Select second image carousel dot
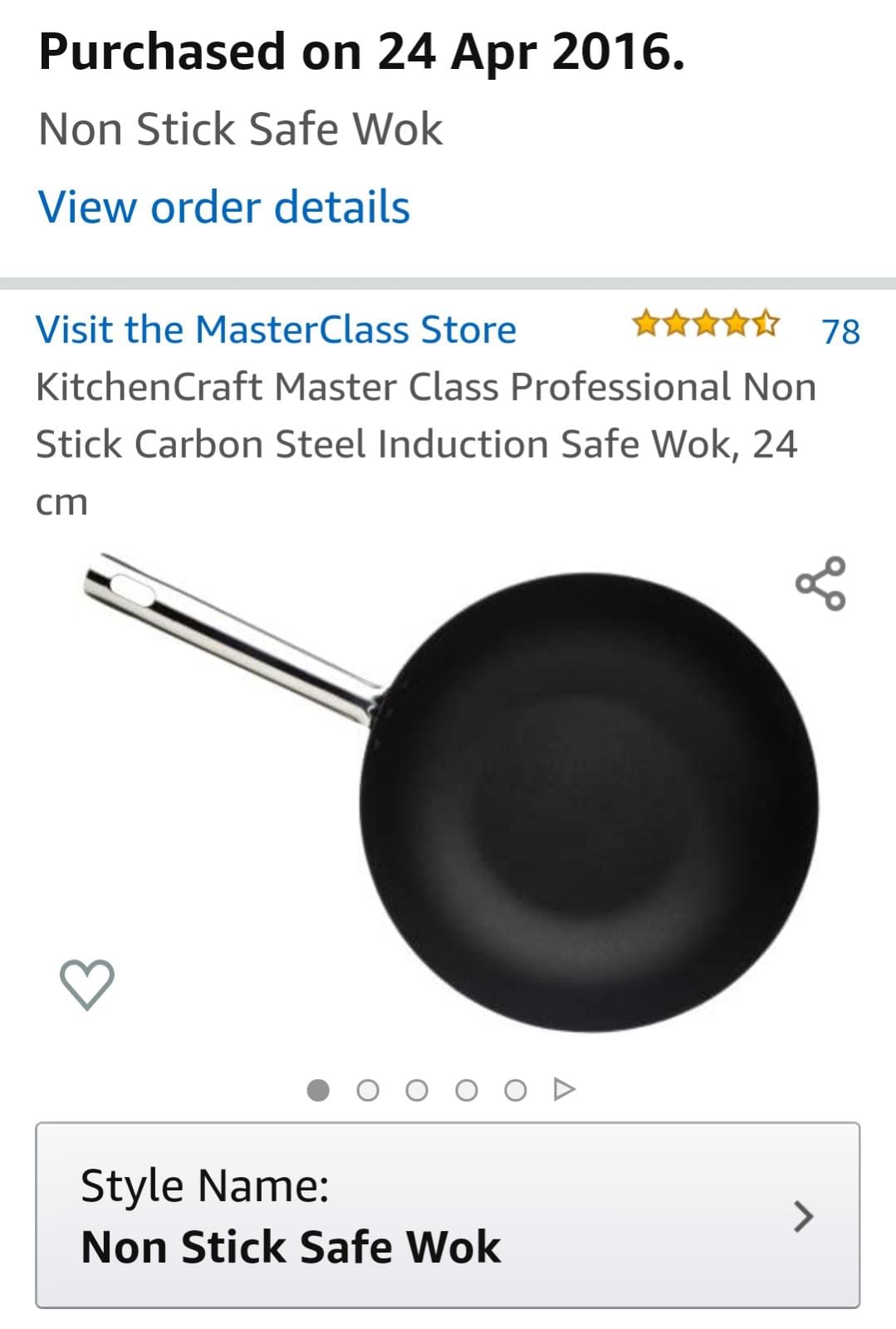 coord(368,1090)
